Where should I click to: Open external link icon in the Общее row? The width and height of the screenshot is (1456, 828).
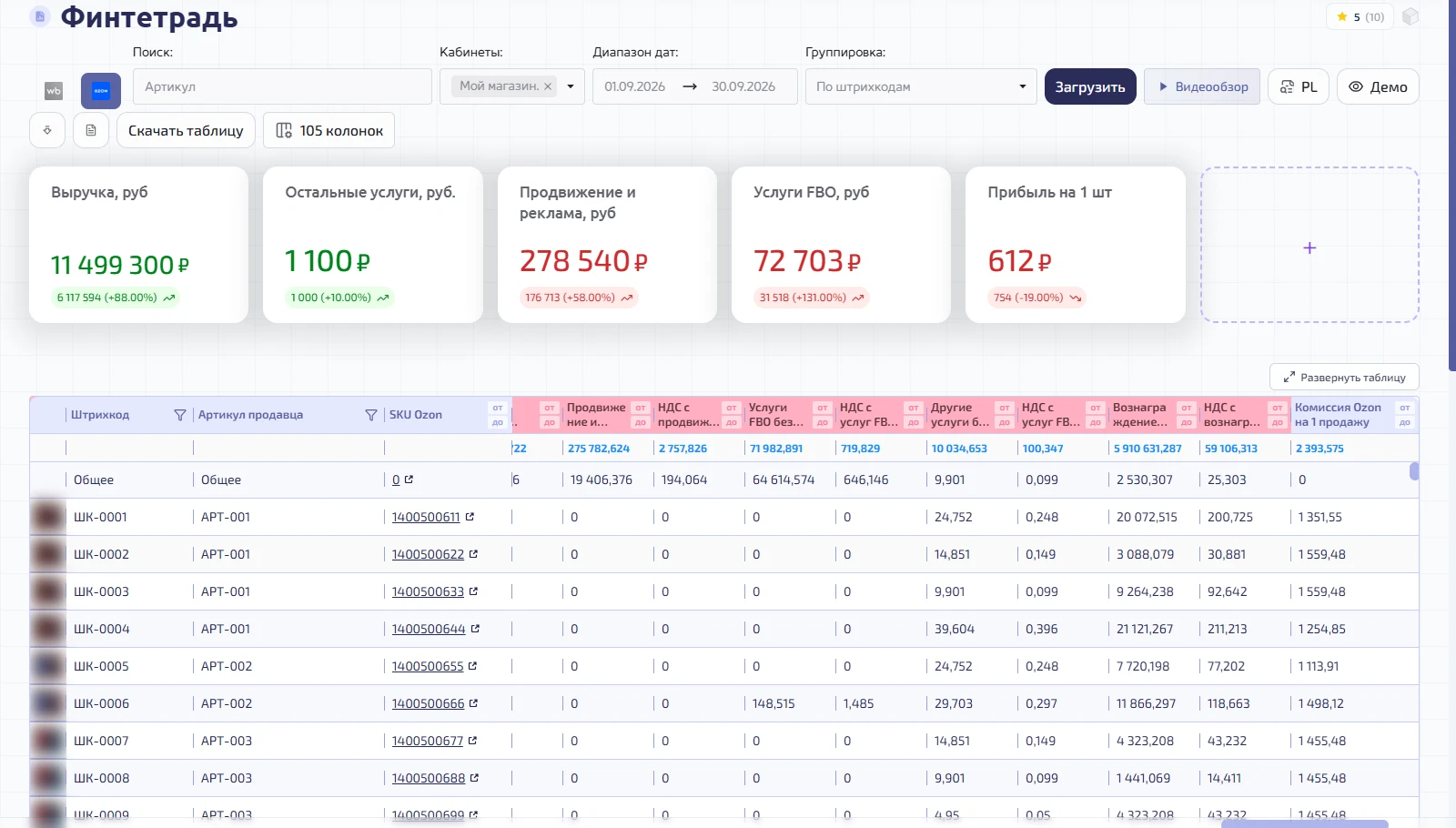tap(409, 480)
